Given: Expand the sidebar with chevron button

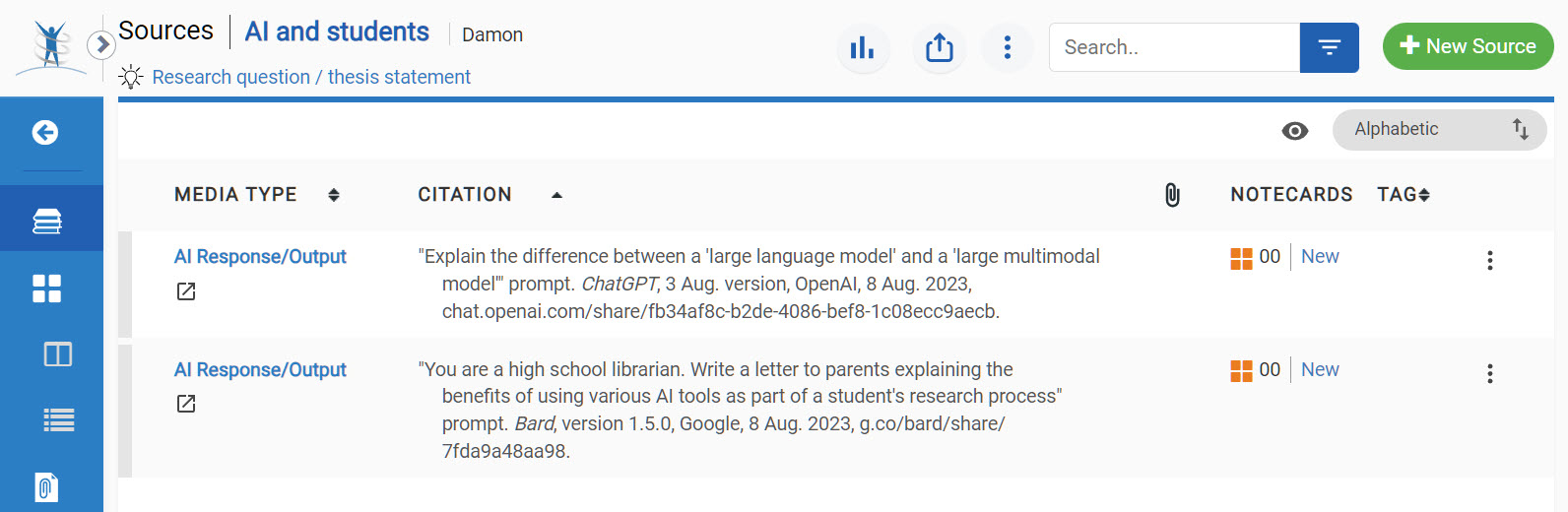Looking at the screenshot, I should click(100, 44).
